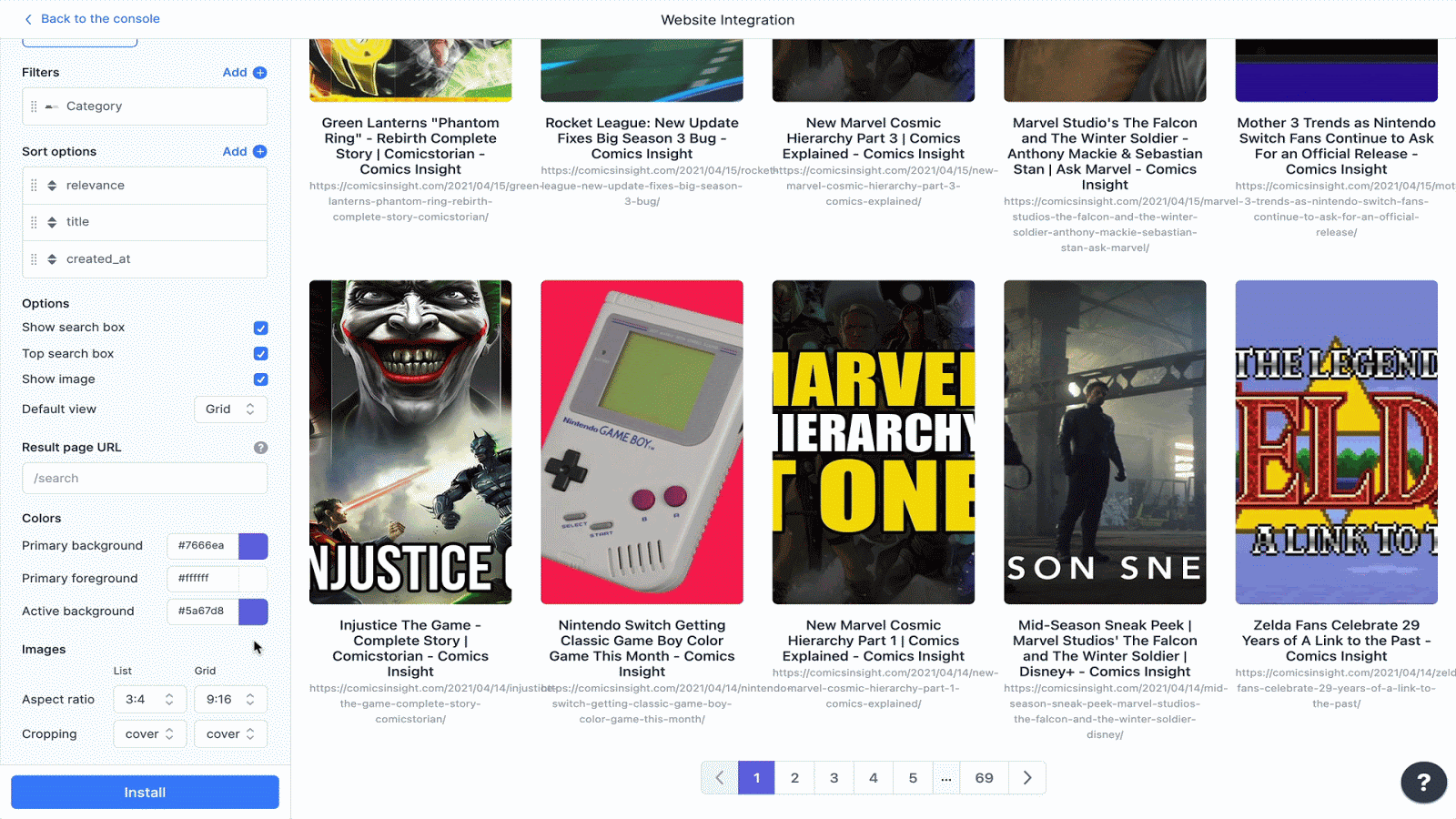Viewport: 1456px width, 819px height.
Task: Open Rocket League New Update article title
Action: (x=642, y=138)
